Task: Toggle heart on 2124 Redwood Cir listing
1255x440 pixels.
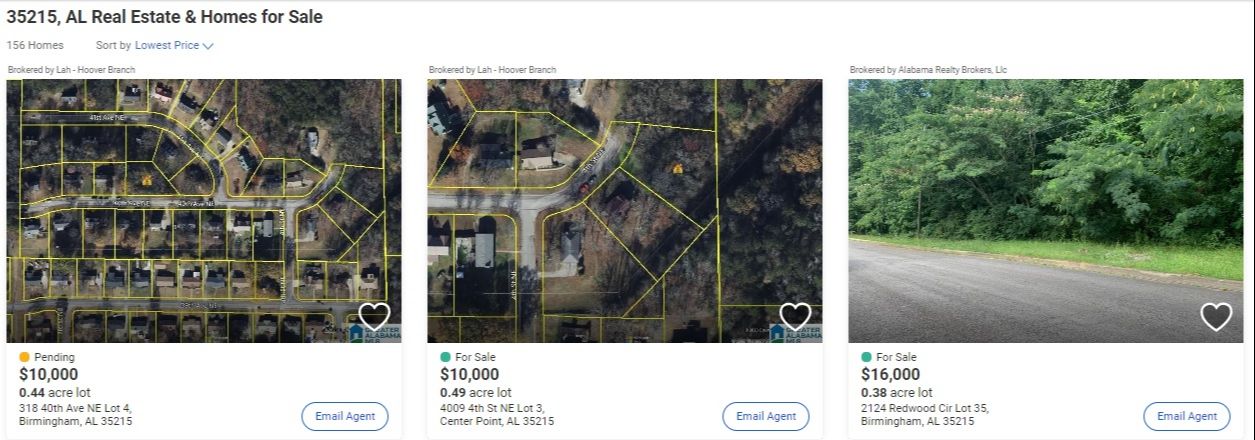Action: [1216, 317]
